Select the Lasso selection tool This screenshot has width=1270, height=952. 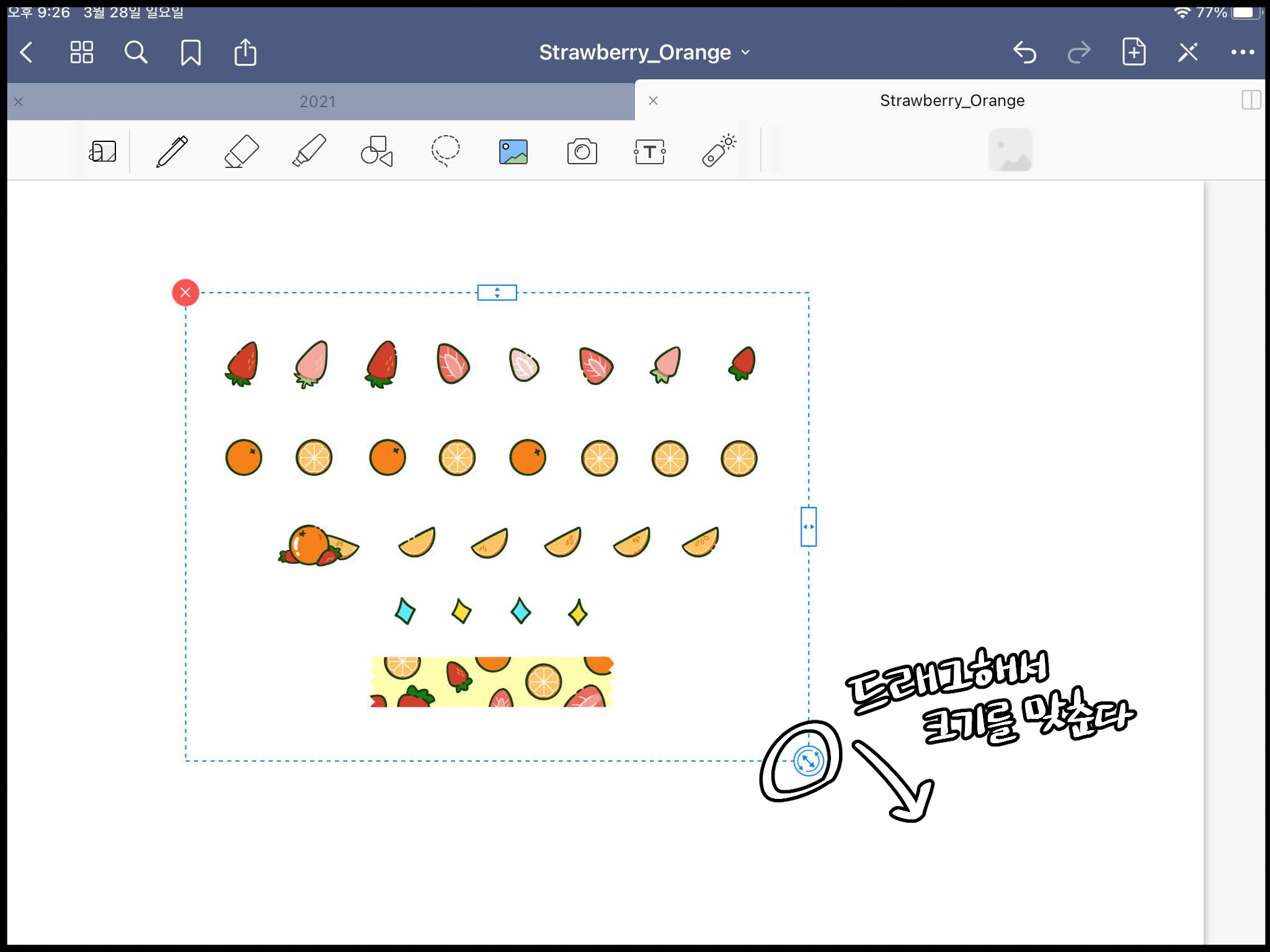[x=445, y=151]
